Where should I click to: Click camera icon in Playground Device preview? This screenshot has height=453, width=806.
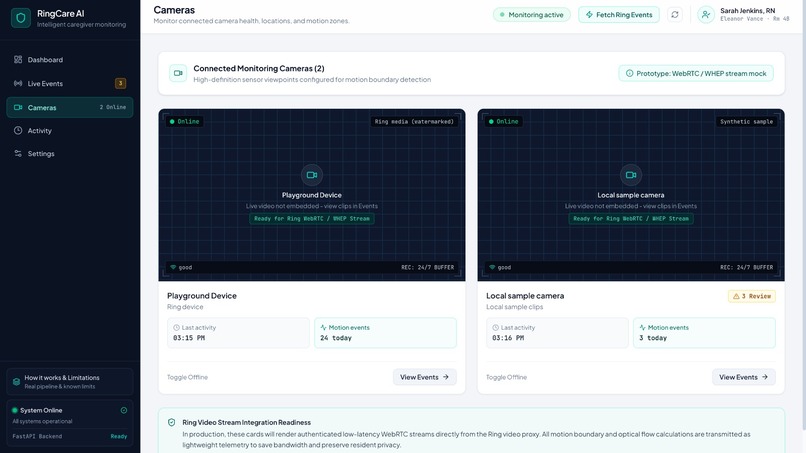(312, 175)
